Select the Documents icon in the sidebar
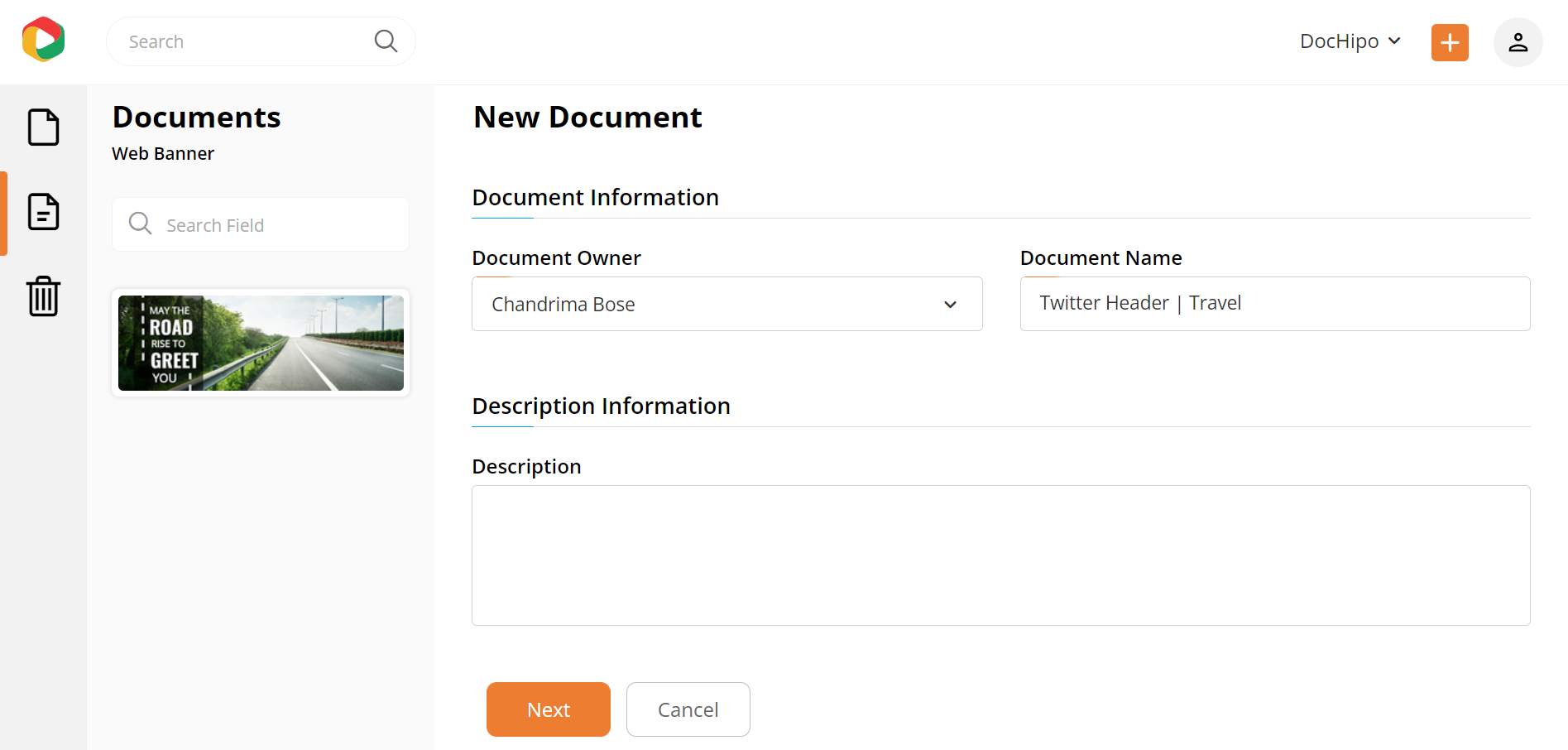1568x750 pixels. pos(43,212)
